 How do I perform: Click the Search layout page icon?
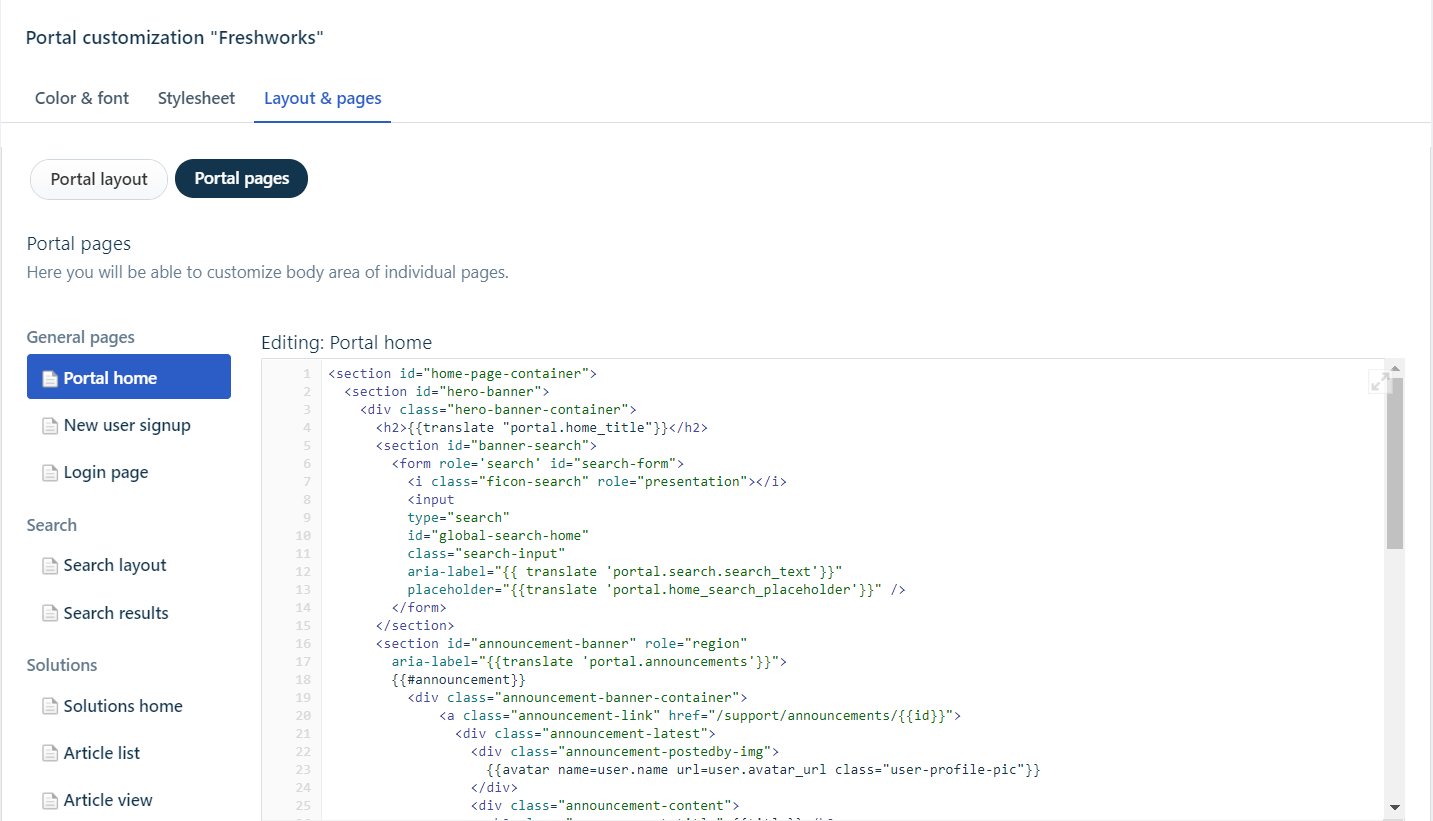(50, 565)
